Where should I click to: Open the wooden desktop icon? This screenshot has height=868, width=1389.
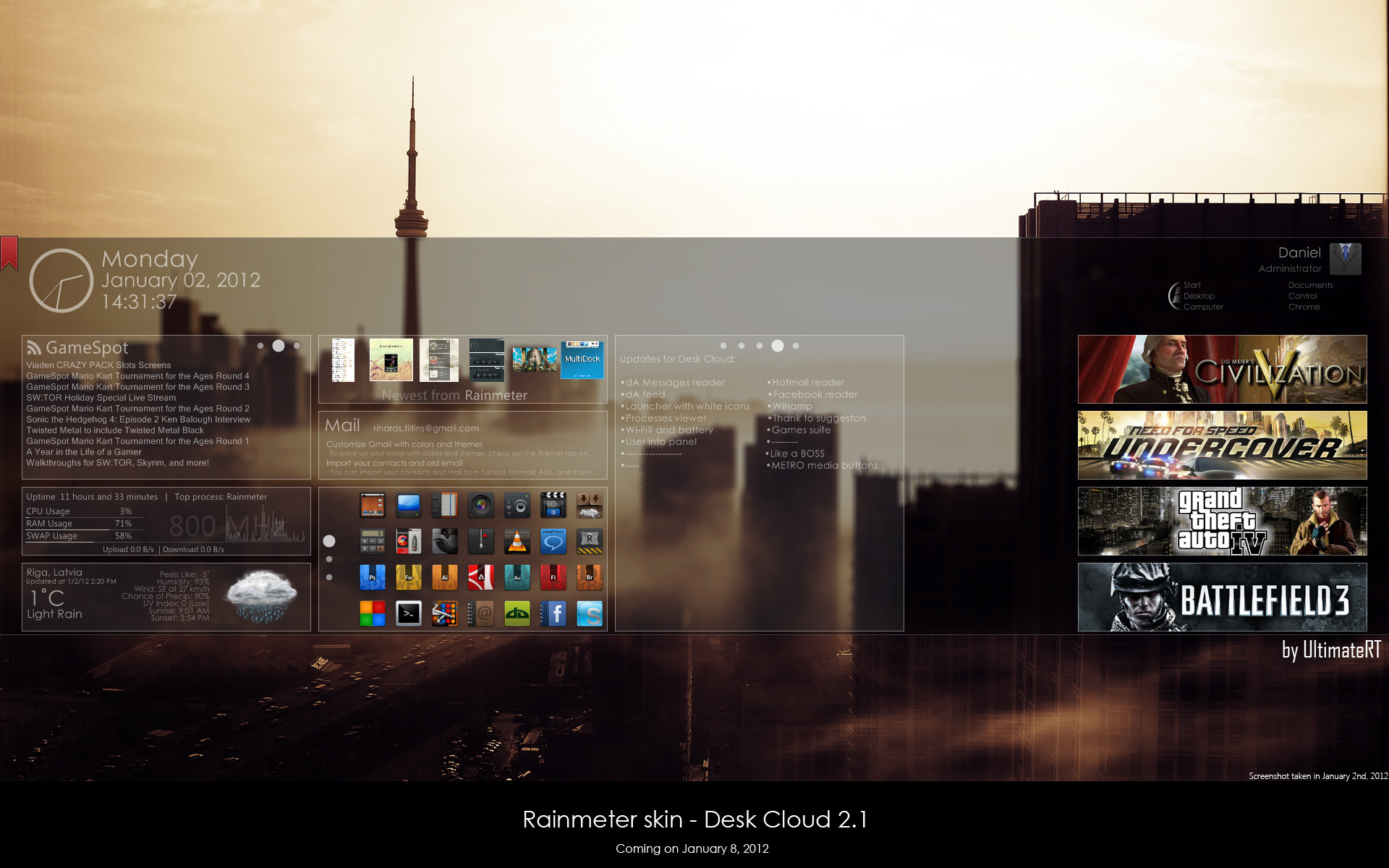[373, 505]
